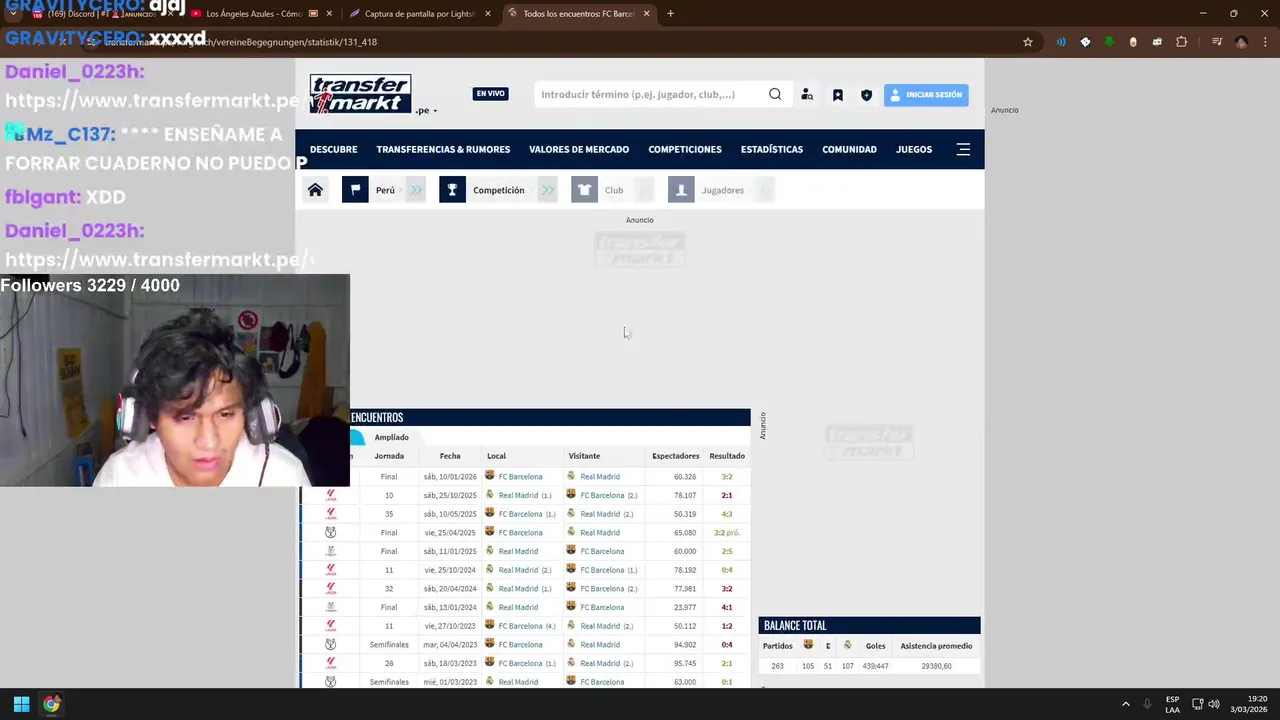Image resolution: width=1280 pixels, height=720 pixels.
Task: Open the Chrome profile avatar
Action: pos(1241,42)
